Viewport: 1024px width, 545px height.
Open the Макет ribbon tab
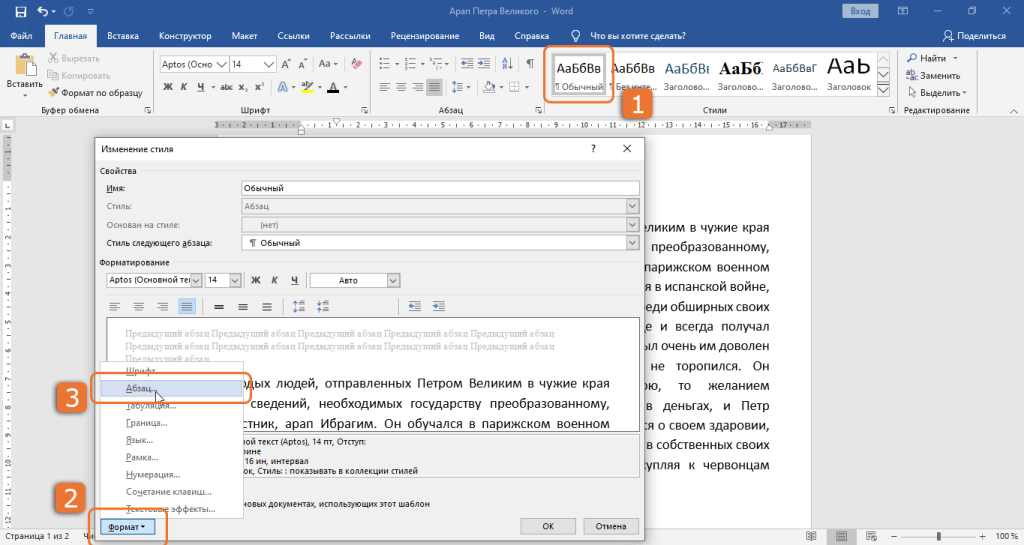click(x=244, y=36)
